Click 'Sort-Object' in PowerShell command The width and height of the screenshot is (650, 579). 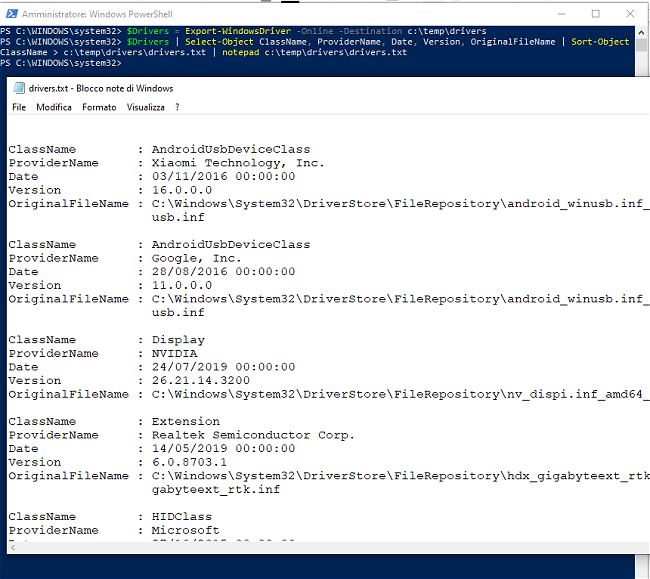click(600, 42)
